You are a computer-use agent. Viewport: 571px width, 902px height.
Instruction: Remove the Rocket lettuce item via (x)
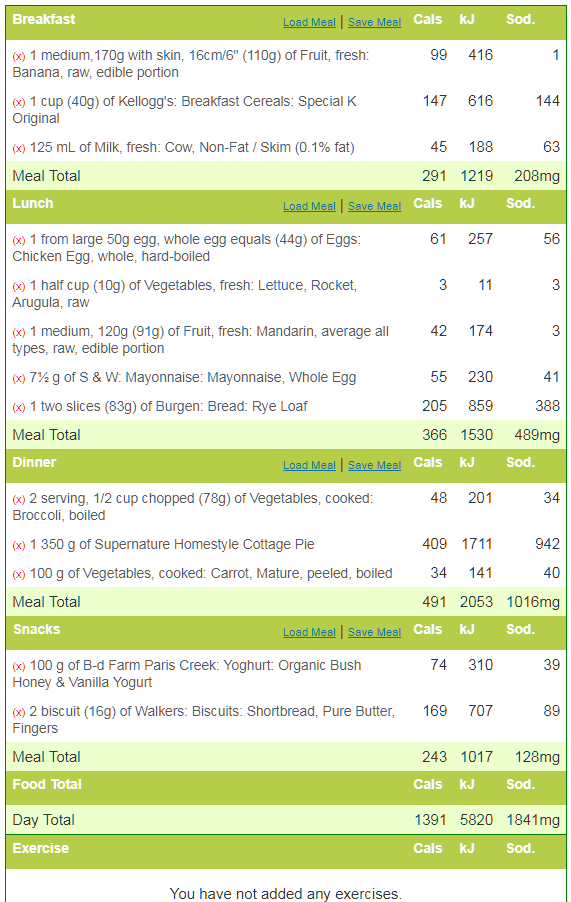pos(19,286)
